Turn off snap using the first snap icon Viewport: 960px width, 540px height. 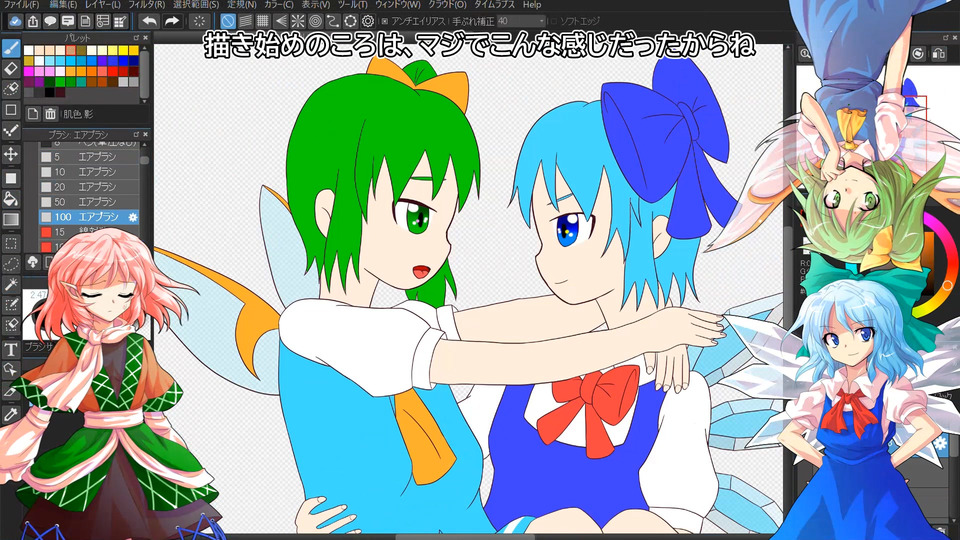[228, 20]
